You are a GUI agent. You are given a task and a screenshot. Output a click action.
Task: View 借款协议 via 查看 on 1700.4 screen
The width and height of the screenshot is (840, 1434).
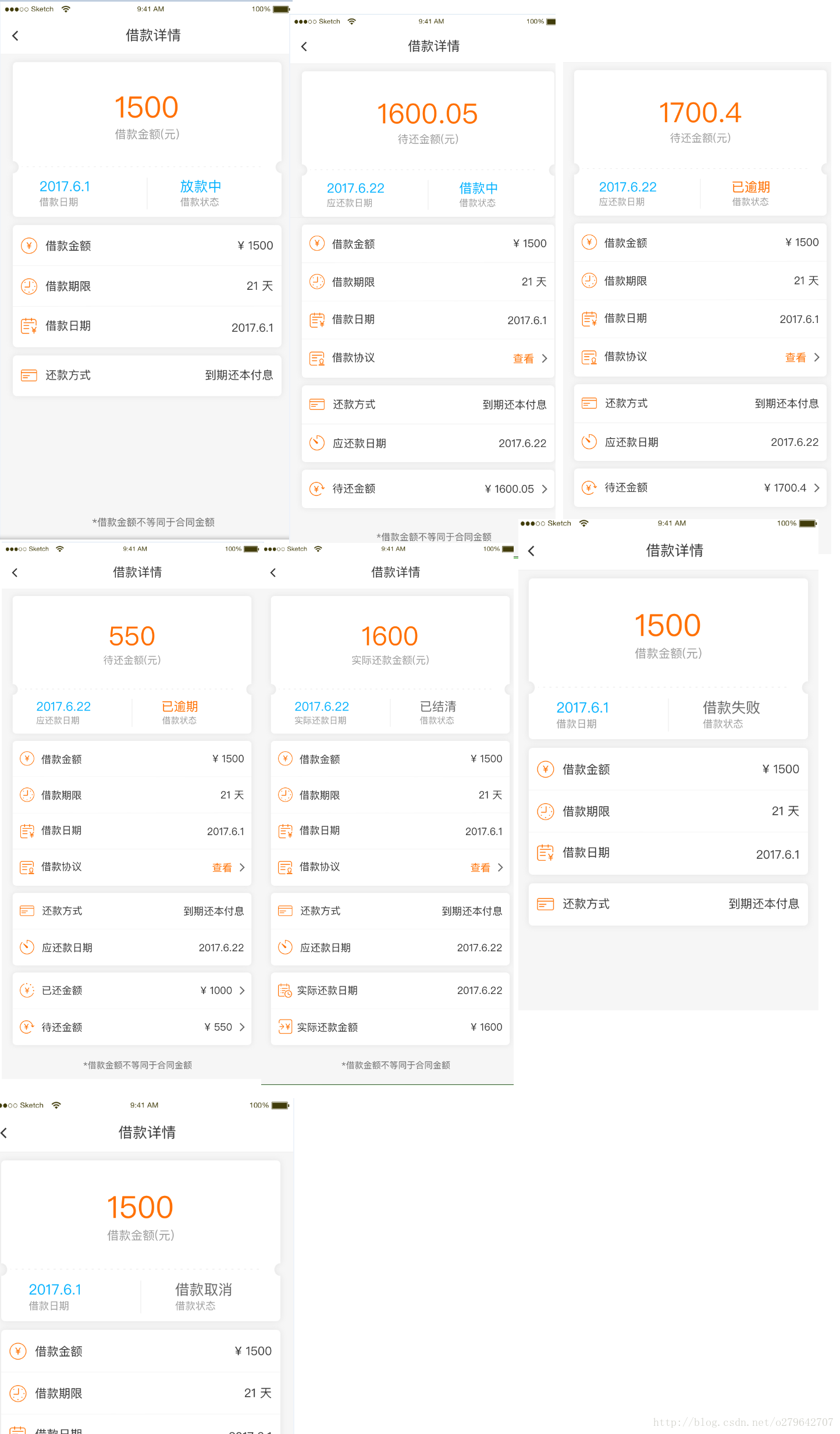(x=795, y=357)
